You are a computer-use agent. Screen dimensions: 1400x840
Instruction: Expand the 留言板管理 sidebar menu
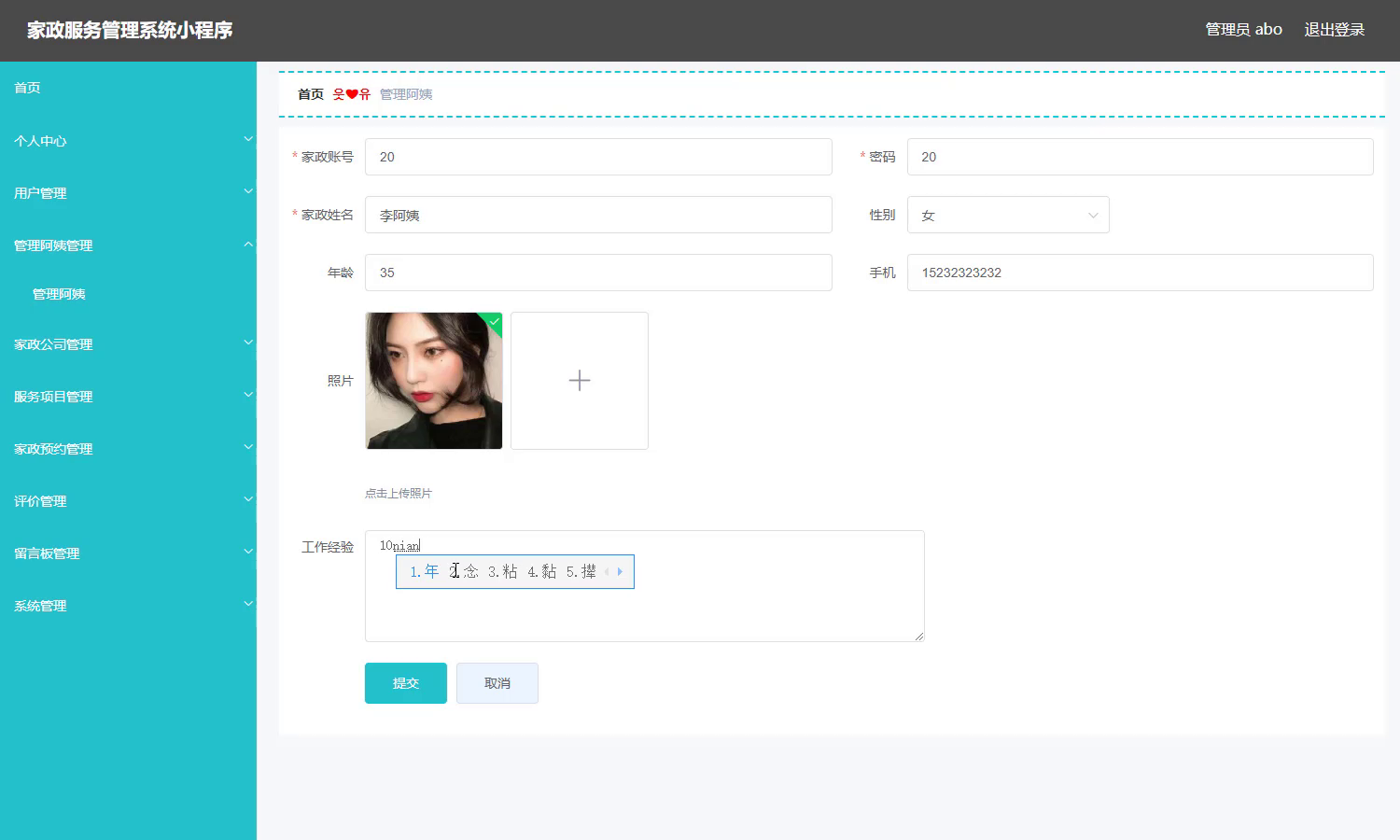tap(128, 553)
